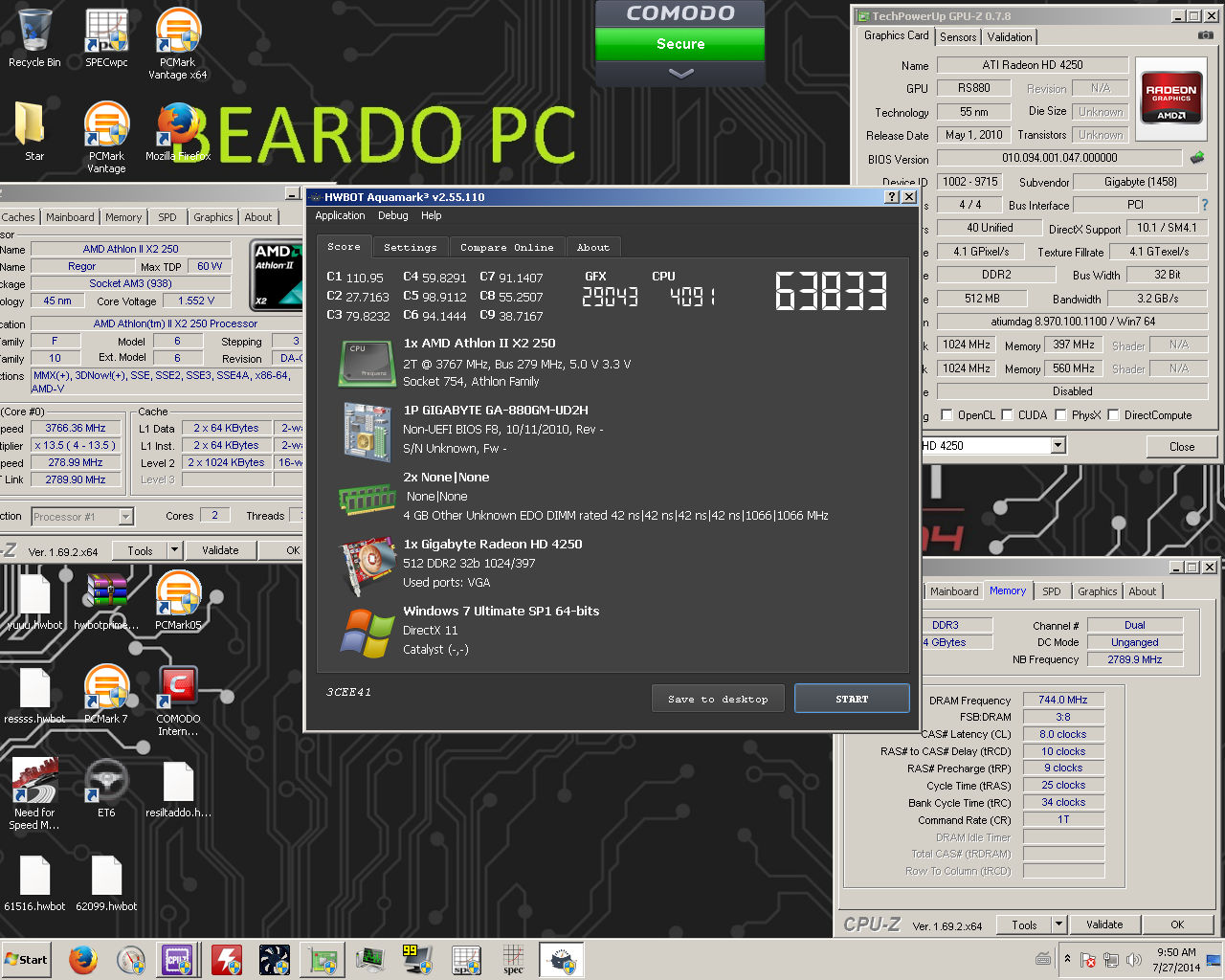Click the Close button in GPU-Z
Viewport: 1225px width, 980px height.
(1181, 446)
